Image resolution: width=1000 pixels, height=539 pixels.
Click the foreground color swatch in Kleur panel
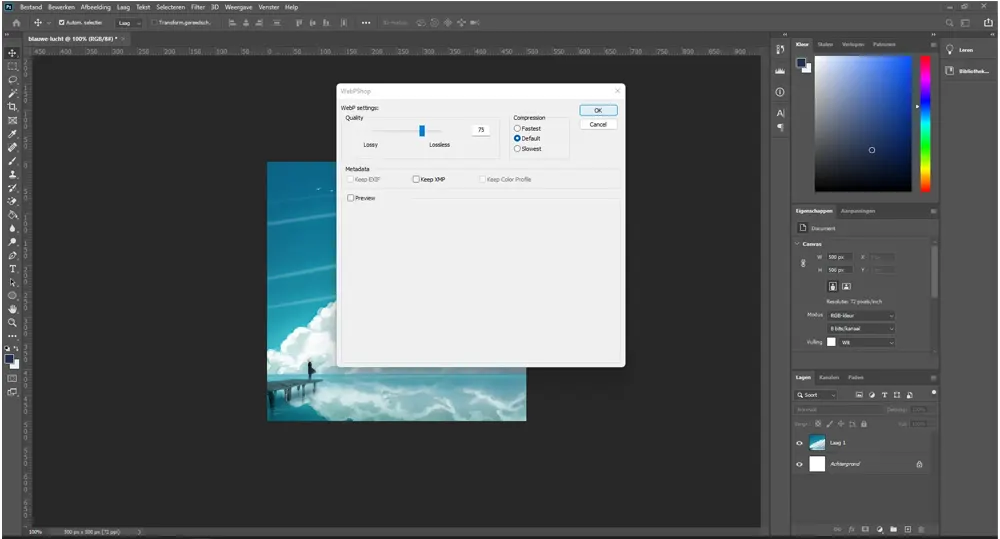(x=801, y=63)
